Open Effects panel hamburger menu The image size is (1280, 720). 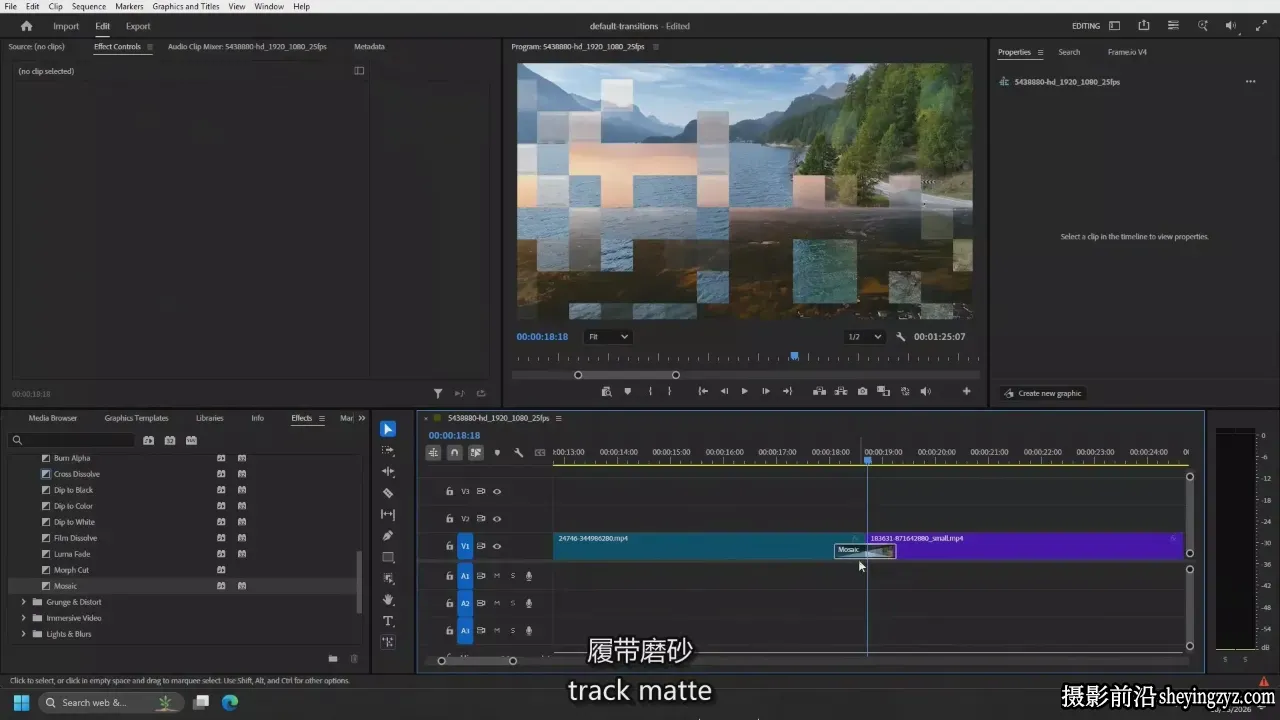[322, 418]
